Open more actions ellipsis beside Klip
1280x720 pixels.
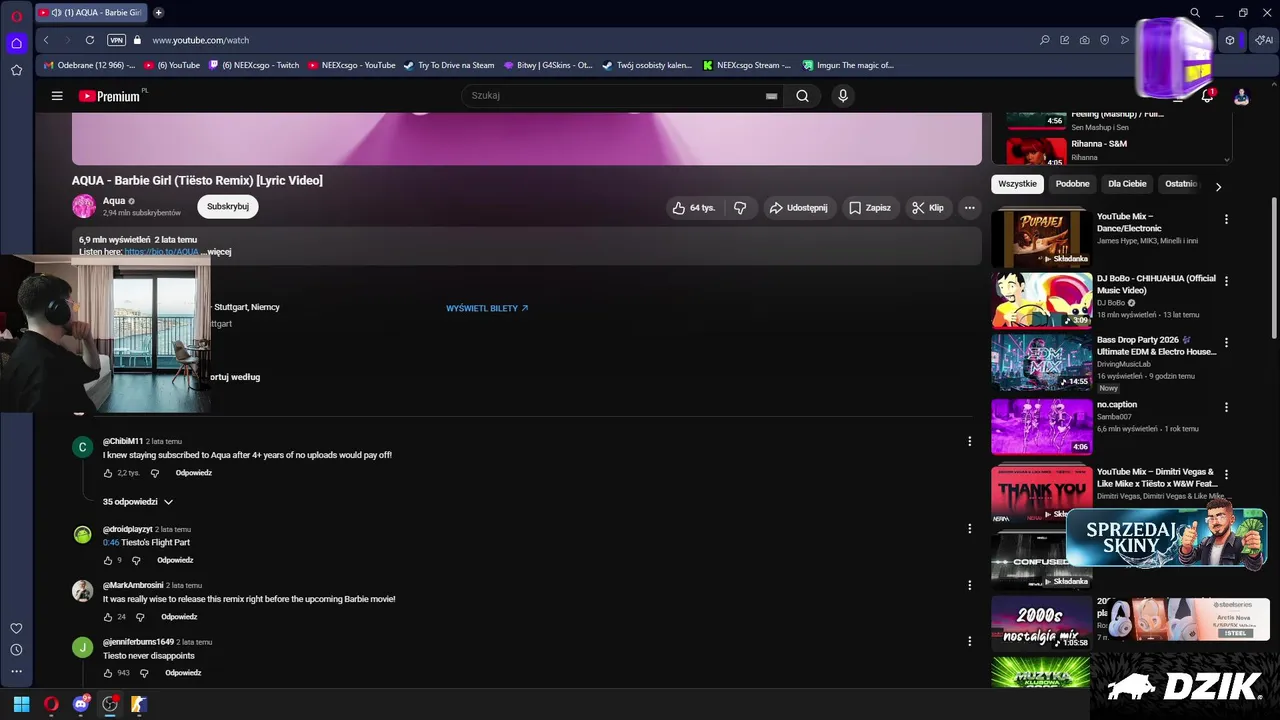point(969,208)
